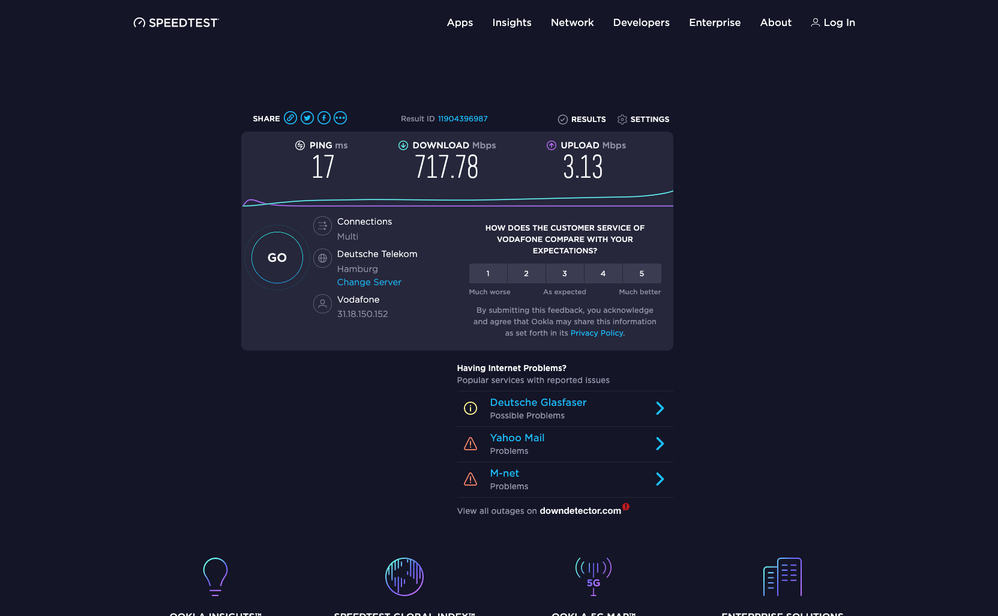Click Deutsche Glasfaser info warning icon
The width and height of the screenshot is (998, 616).
click(x=470, y=409)
